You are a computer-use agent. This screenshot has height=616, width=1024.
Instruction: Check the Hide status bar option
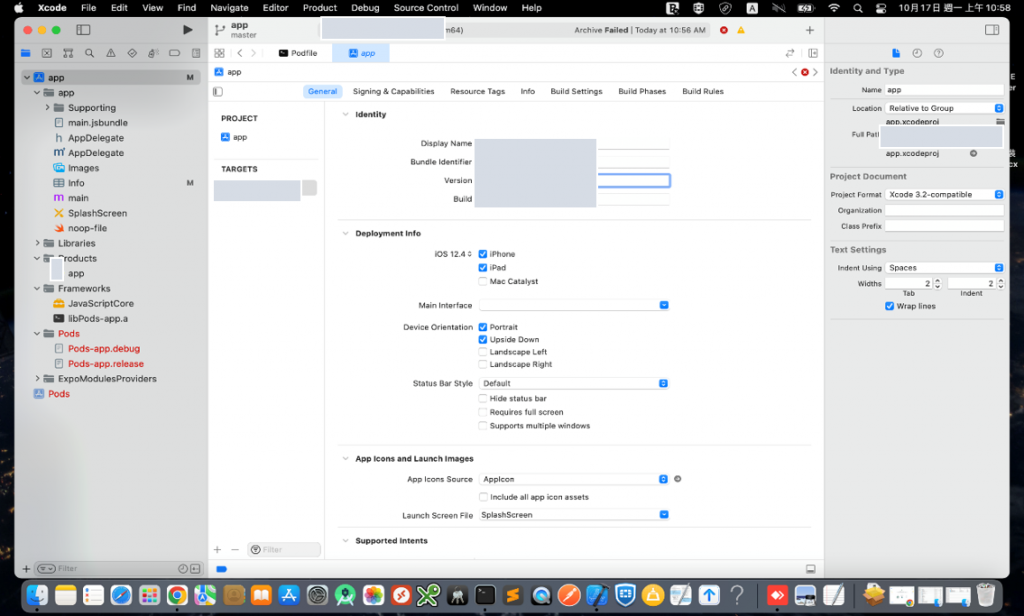tap(483, 398)
